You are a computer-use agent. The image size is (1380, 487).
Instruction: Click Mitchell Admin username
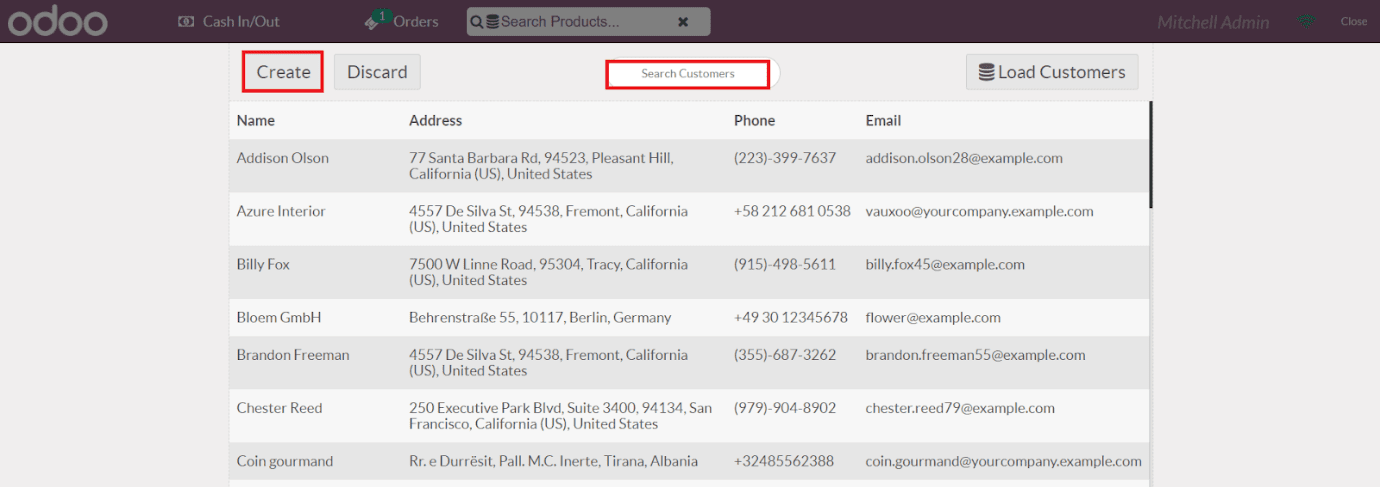click(1213, 22)
